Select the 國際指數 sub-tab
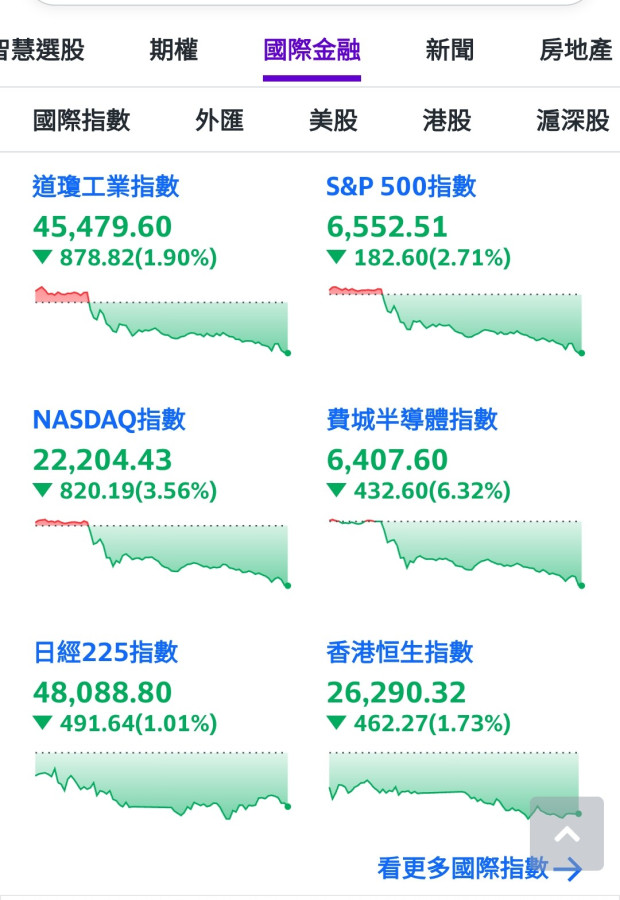The width and height of the screenshot is (620, 900). 81,121
